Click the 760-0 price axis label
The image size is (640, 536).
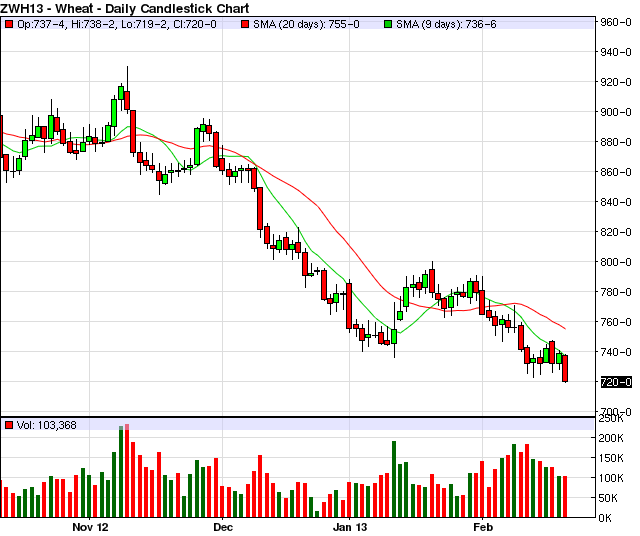[x=616, y=322]
